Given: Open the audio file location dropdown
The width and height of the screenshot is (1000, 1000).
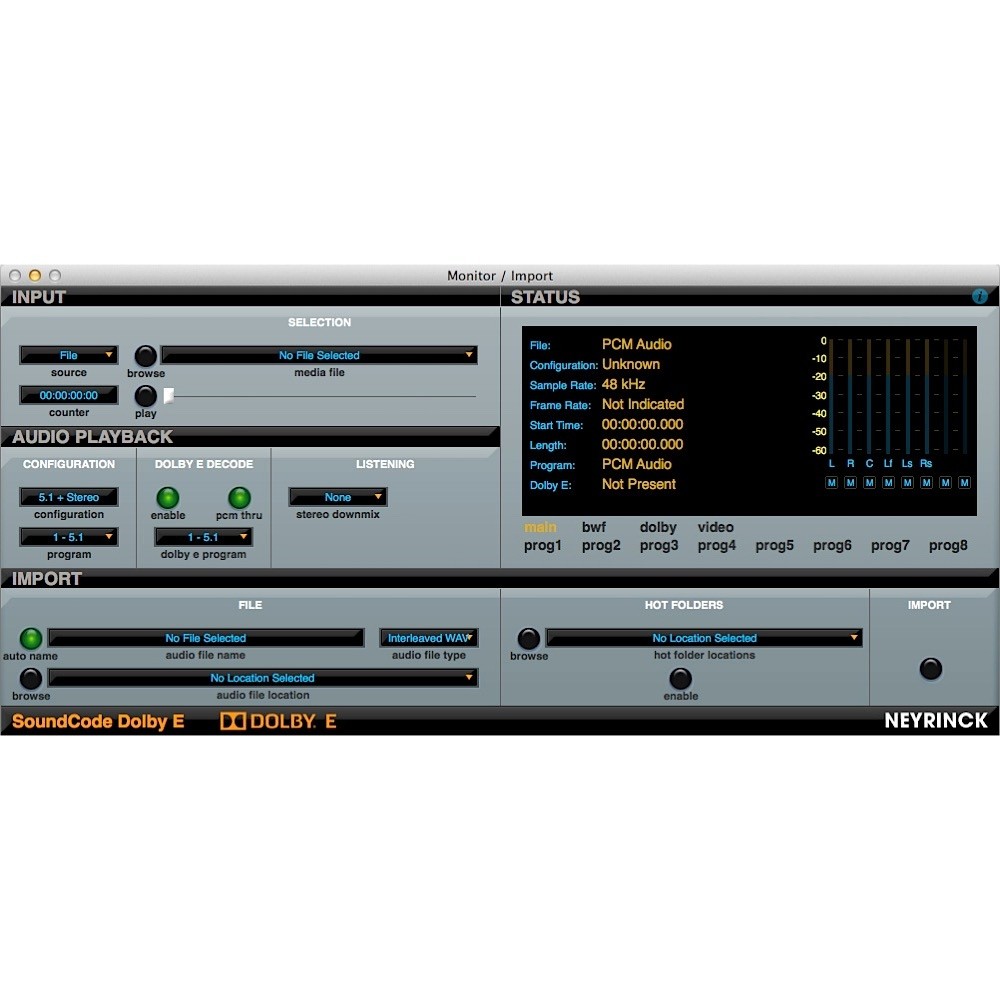Looking at the screenshot, I should point(263,678).
